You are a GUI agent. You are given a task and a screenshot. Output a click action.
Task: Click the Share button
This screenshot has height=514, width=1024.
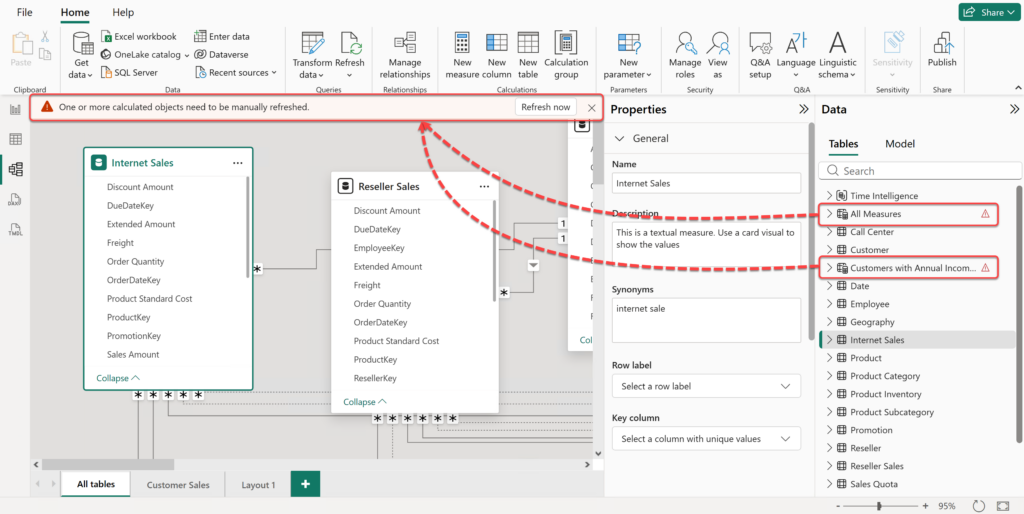991,12
